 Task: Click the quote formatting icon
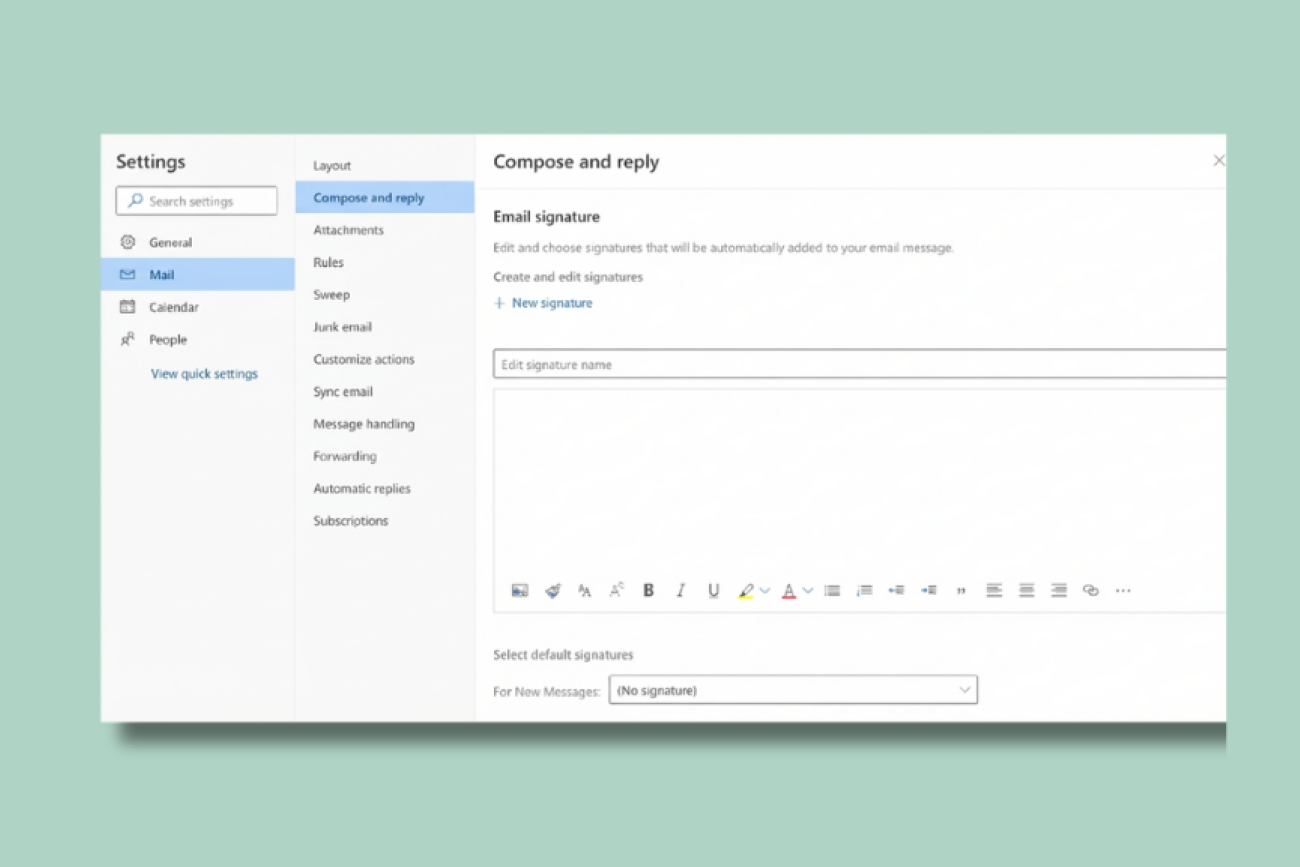[961, 591]
